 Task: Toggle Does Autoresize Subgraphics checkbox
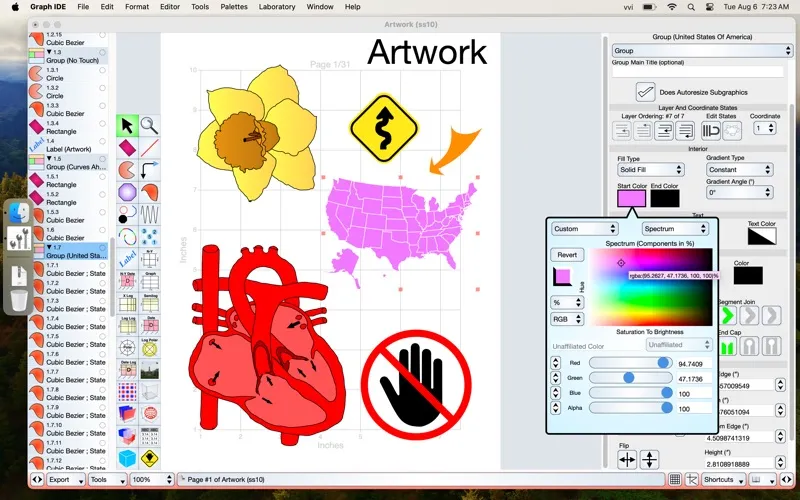(x=646, y=92)
